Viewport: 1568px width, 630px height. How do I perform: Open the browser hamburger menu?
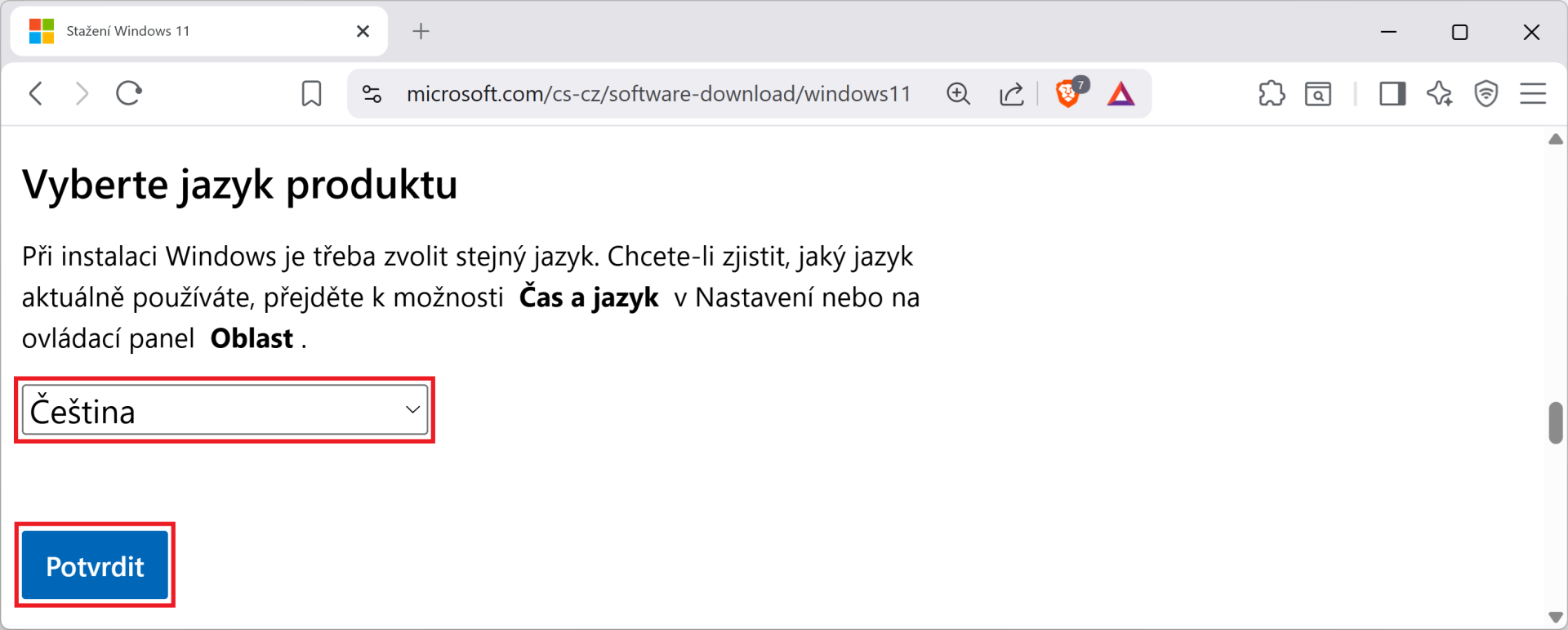coord(1533,94)
